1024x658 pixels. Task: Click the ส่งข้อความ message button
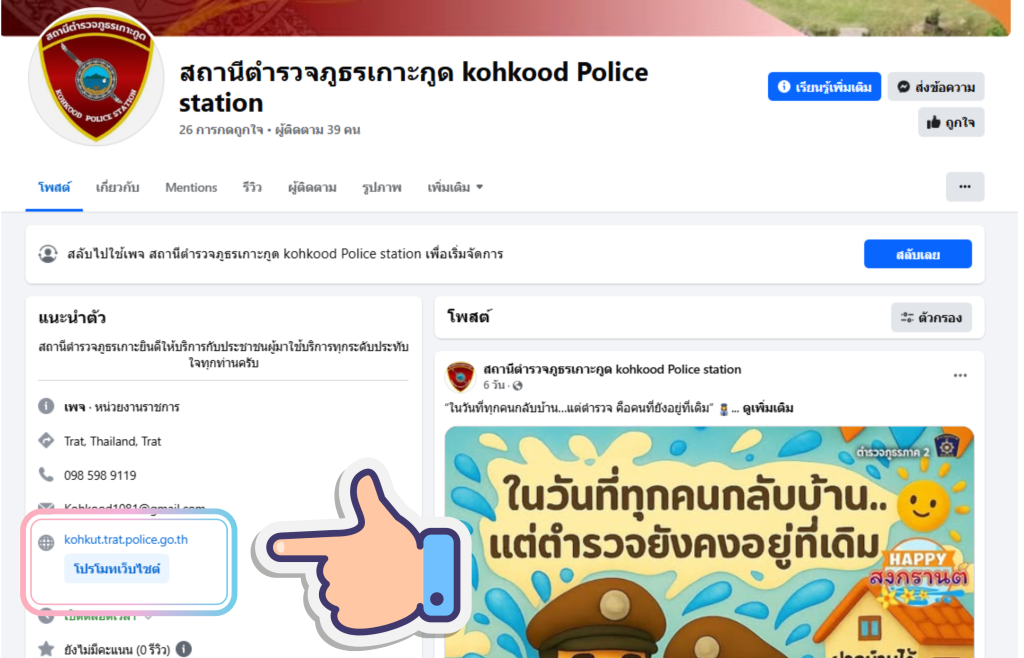click(936, 87)
